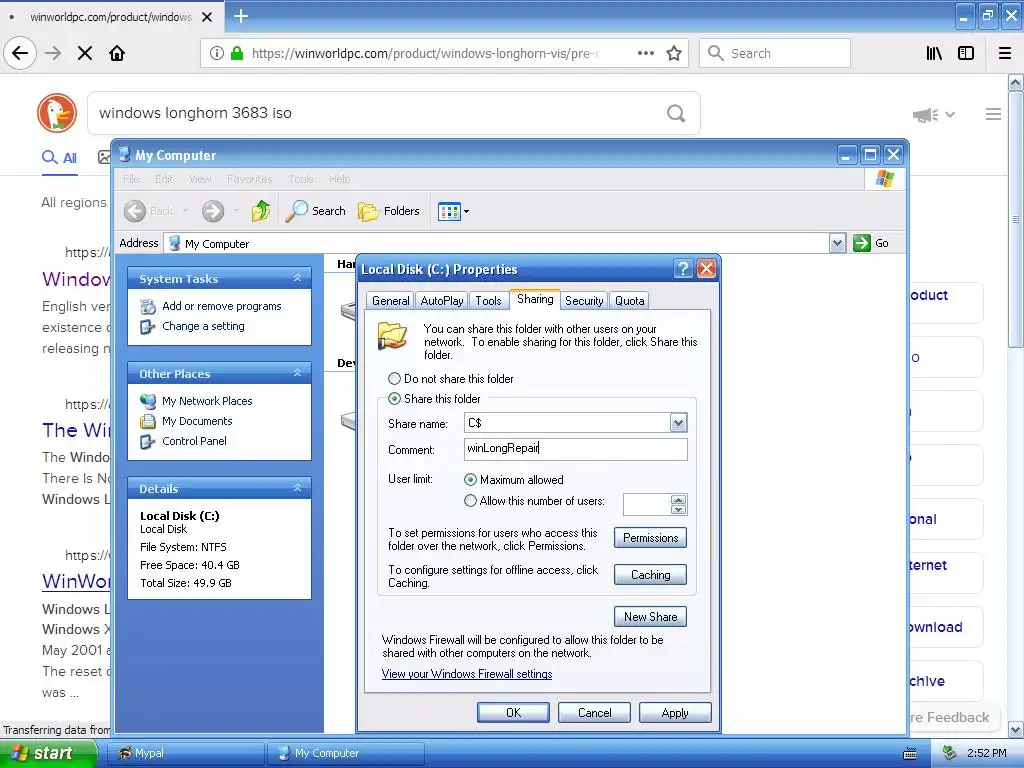
Task: Click Apply in Properties dialog
Action: click(675, 712)
